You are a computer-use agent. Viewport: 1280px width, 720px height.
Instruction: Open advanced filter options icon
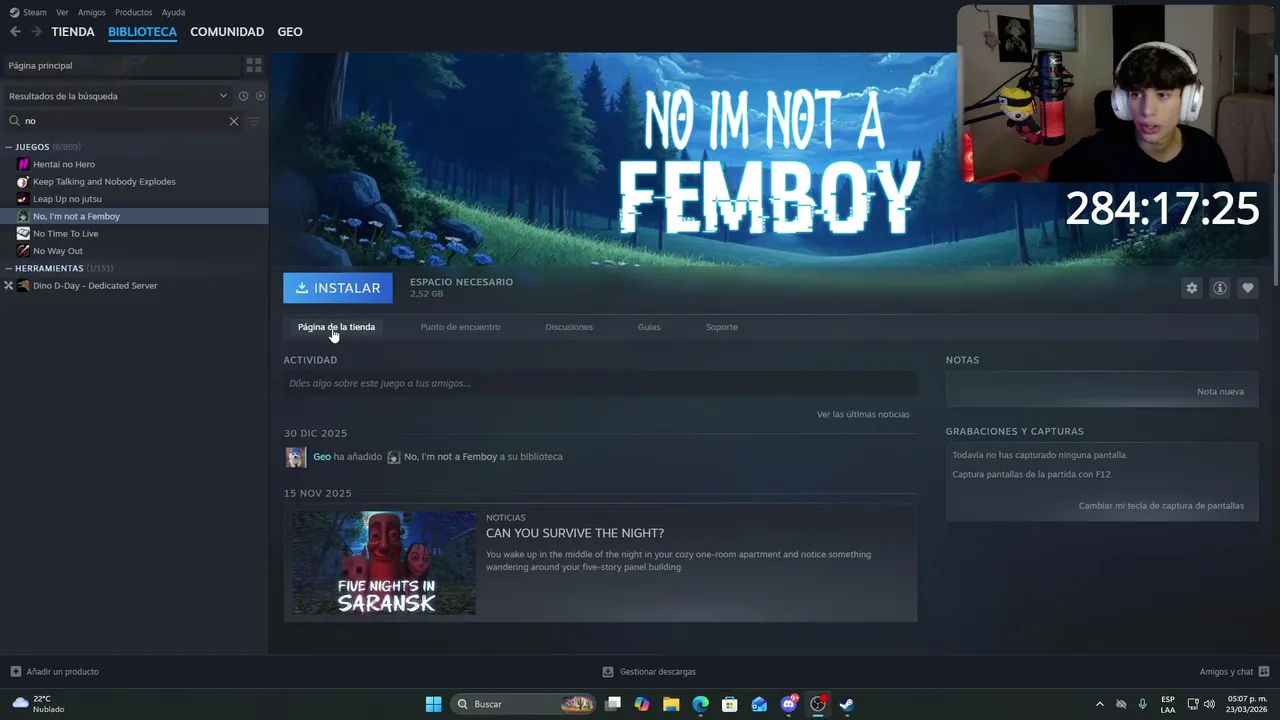254,121
